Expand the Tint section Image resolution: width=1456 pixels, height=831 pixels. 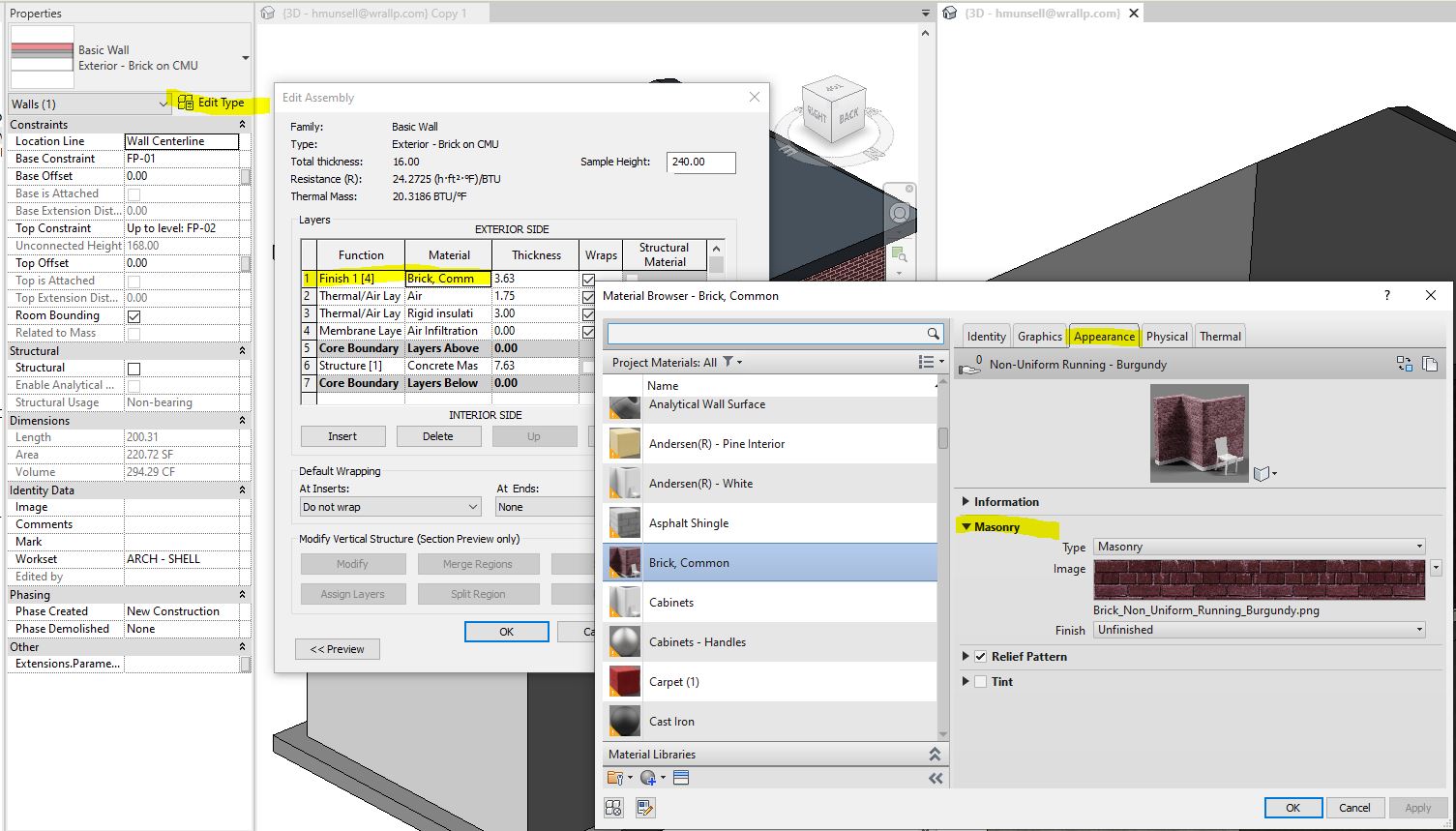[x=966, y=681]
